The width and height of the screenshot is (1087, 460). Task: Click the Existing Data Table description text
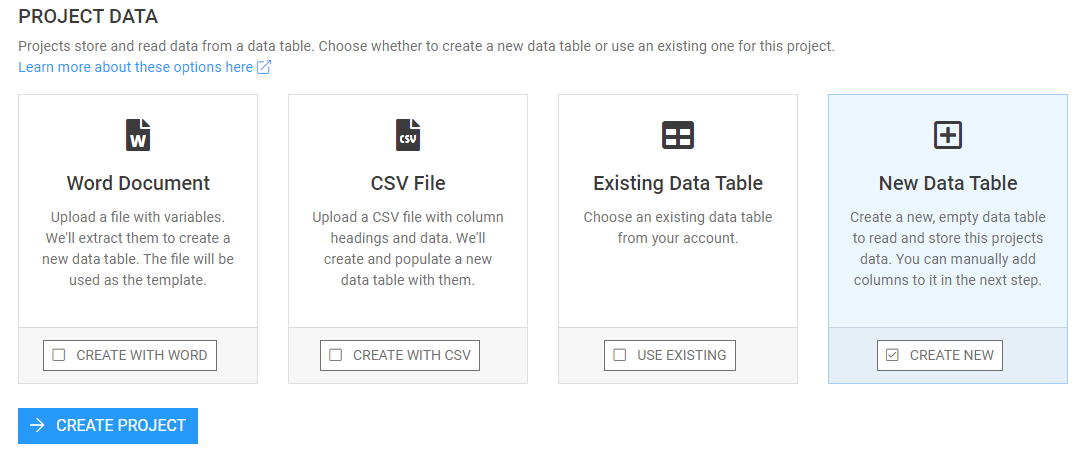(x=678, y=227)
